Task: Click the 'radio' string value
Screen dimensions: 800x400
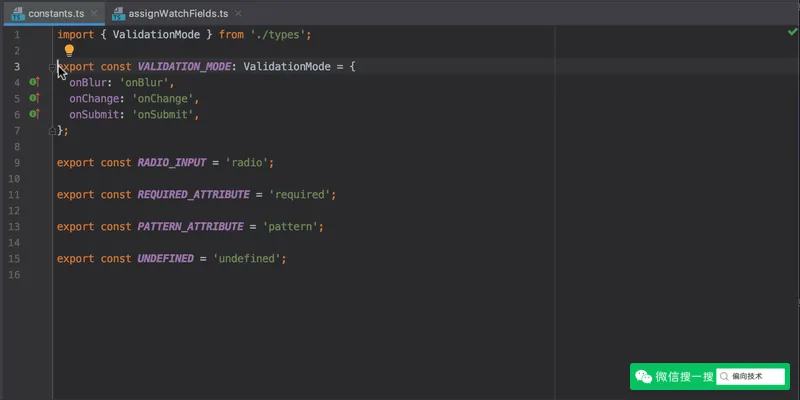Action: [247, 163]
